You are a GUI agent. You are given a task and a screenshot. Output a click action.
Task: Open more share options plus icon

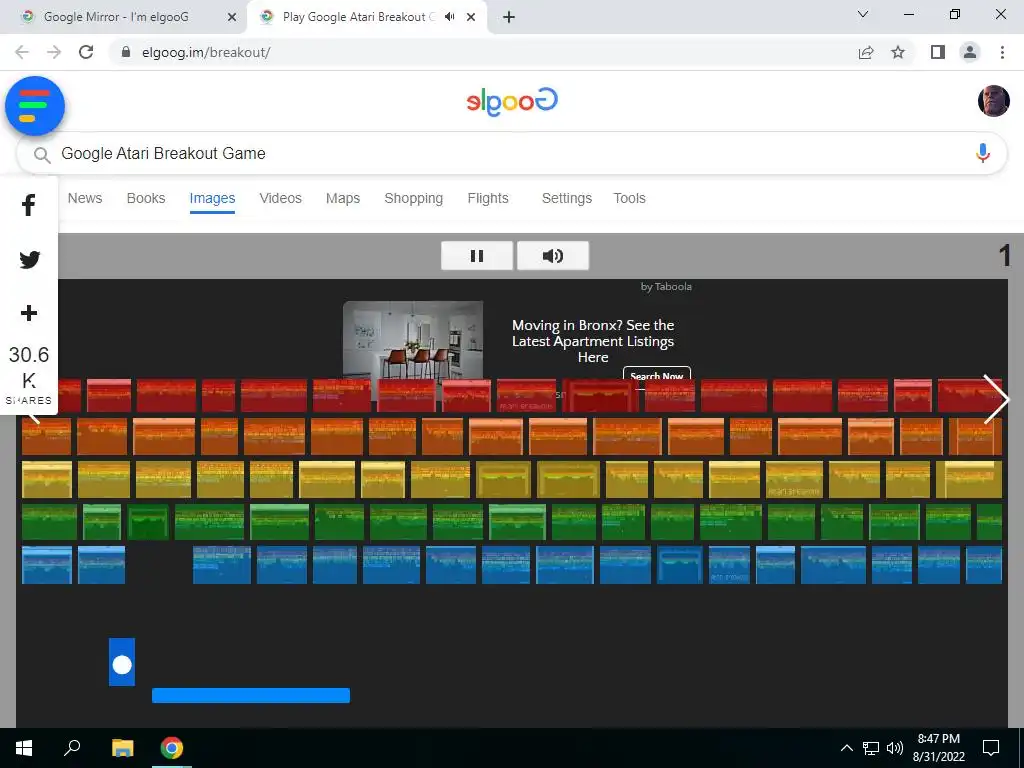[x=29, y=313]
